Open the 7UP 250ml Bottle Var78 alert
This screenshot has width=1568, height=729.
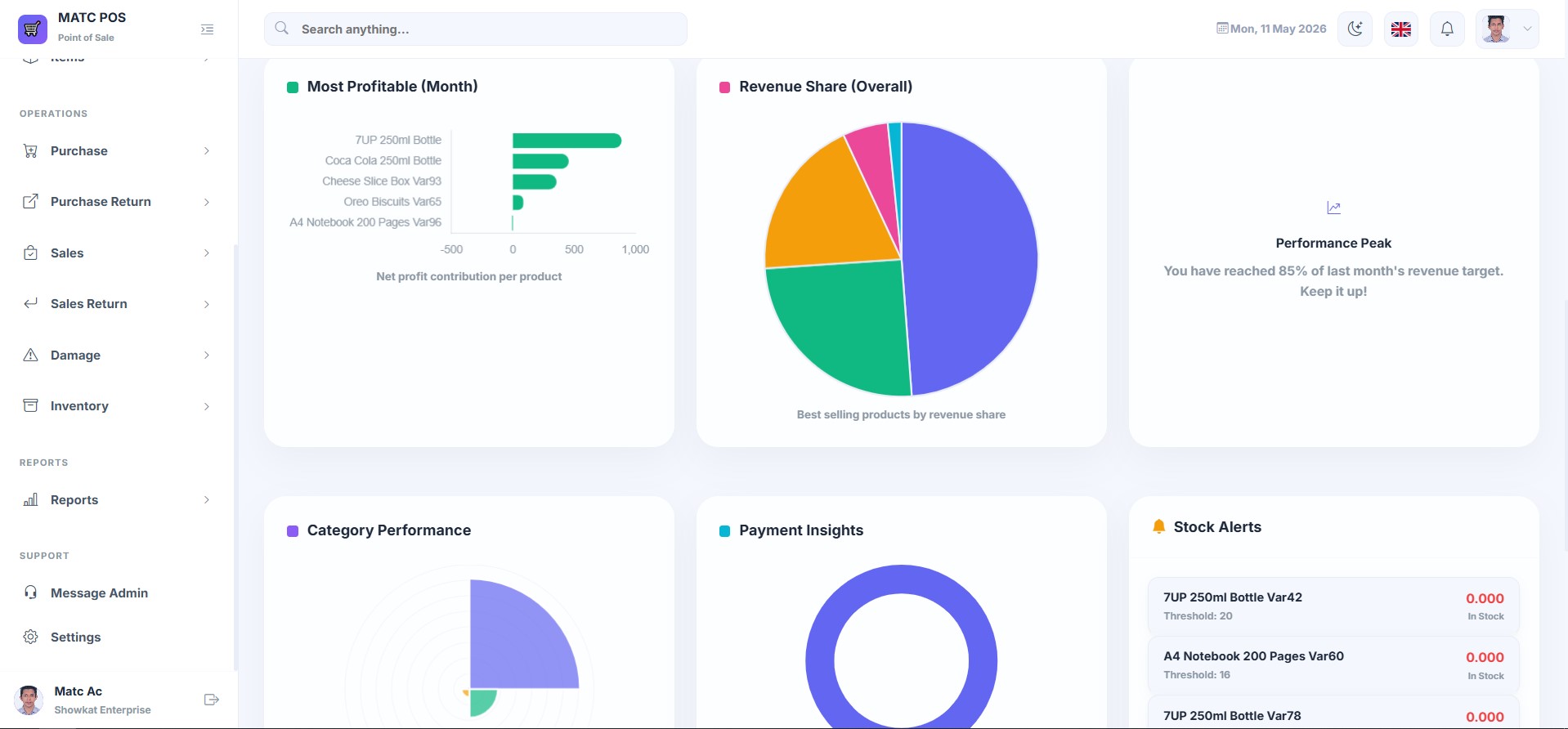[1333, 713]
